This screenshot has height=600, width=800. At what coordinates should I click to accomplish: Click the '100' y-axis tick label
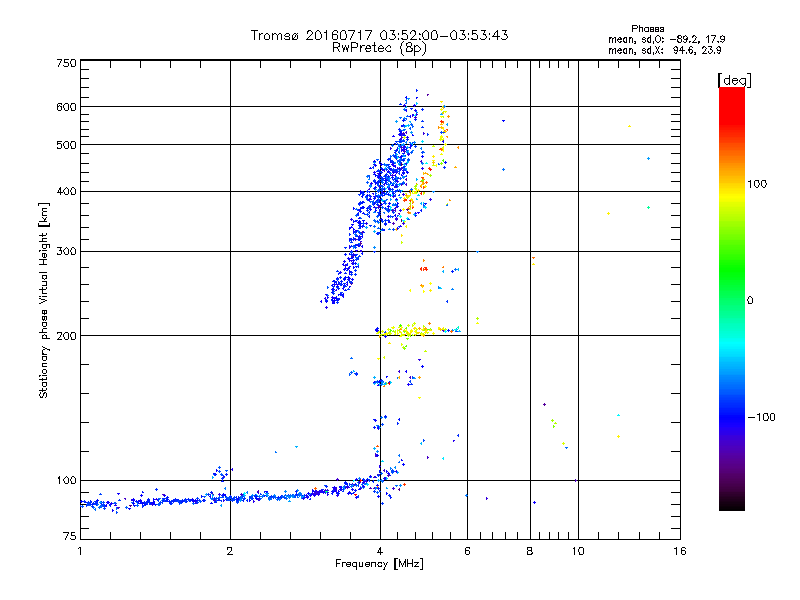(66, 480)
